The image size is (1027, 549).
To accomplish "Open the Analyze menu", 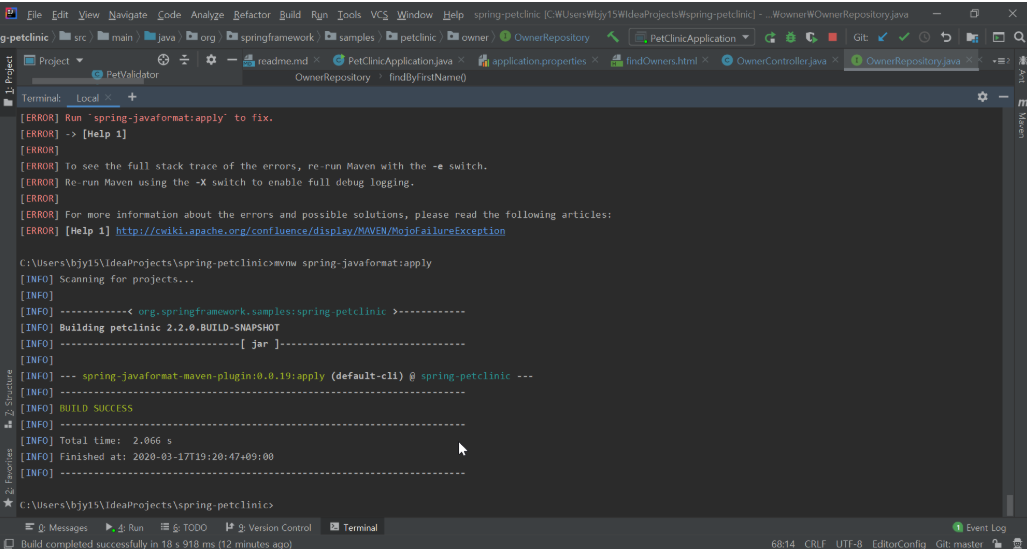I will [x=207, y=14].
